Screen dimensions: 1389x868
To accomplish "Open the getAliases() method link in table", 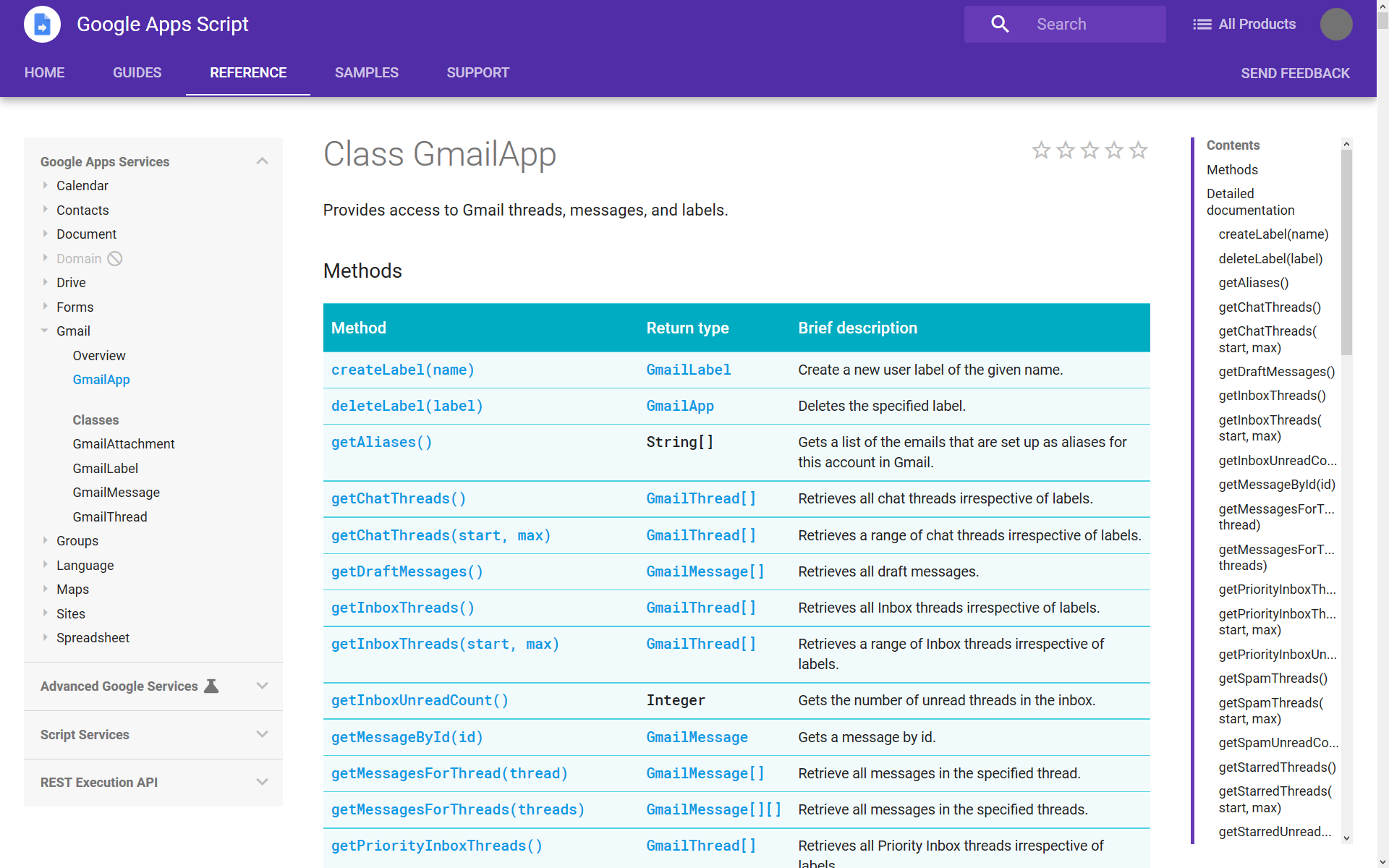I will 382,442.
